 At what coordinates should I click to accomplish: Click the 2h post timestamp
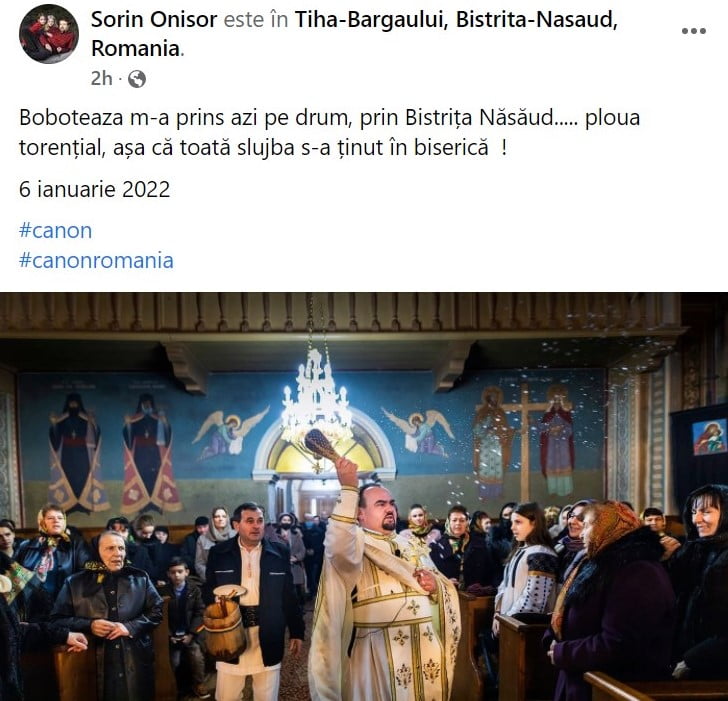click(x=101, y=78)
